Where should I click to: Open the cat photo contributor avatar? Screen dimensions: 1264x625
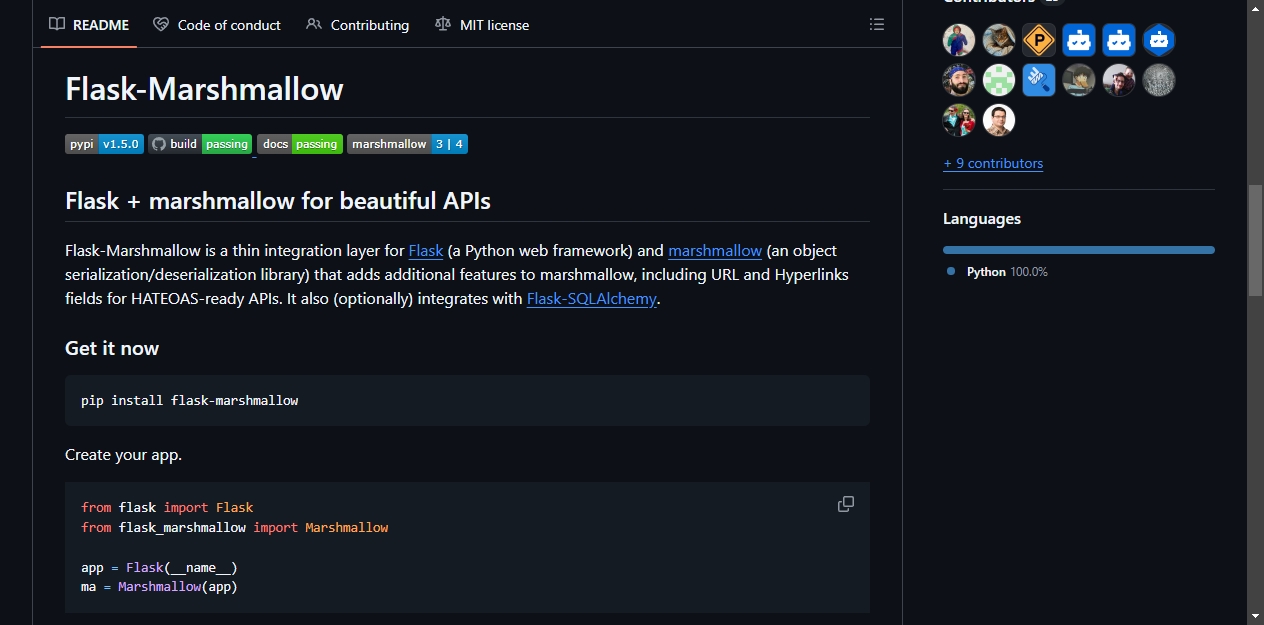(x=999, y=40)
